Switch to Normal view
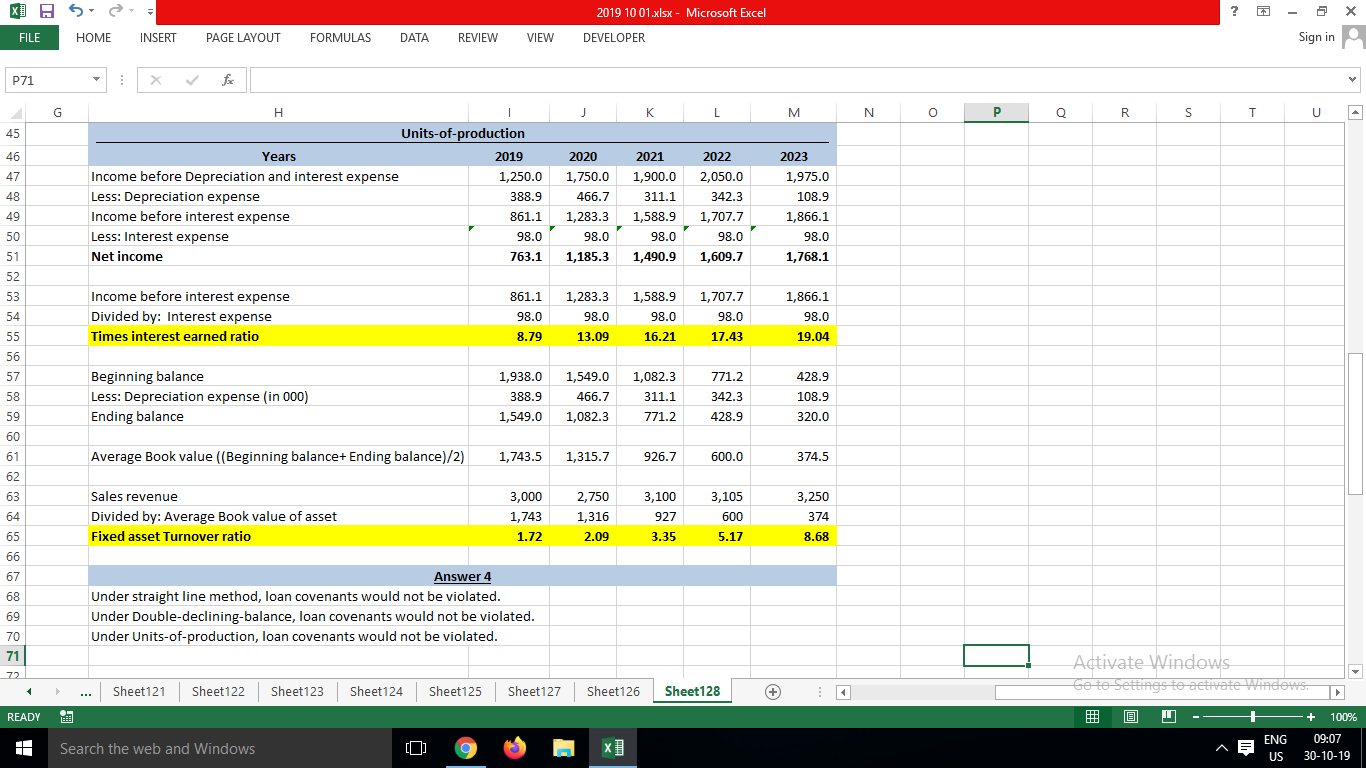The width and height of the screenshot is (1366, 768). [1094, 717]
